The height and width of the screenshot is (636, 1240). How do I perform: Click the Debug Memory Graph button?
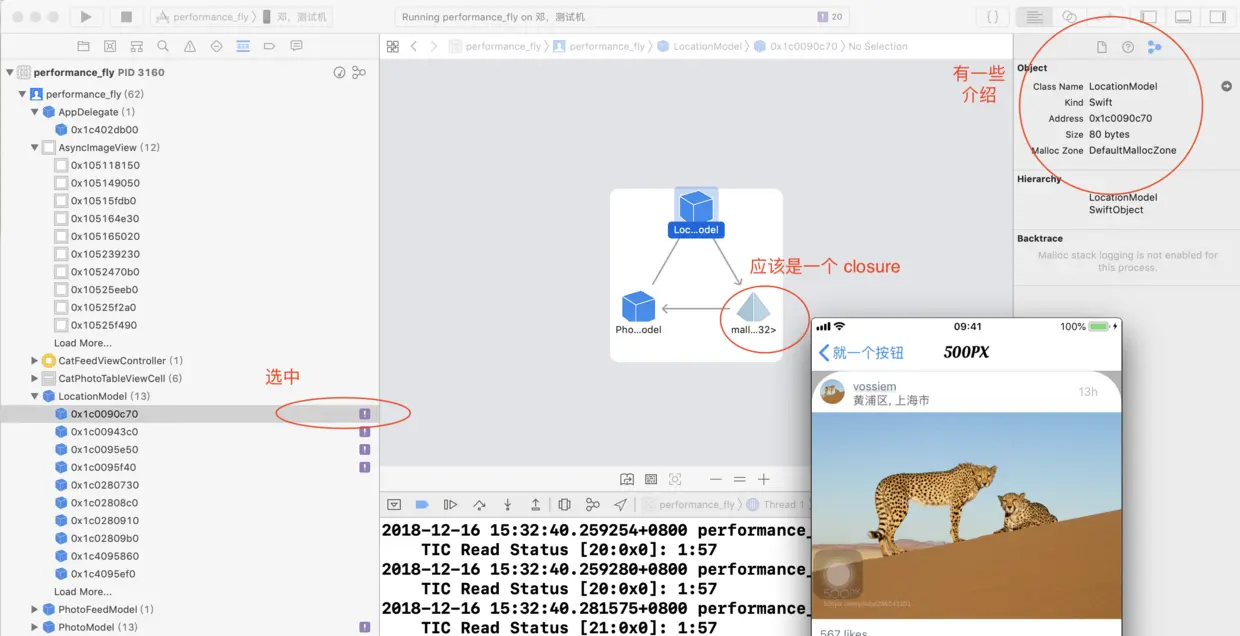click(592, 505)
